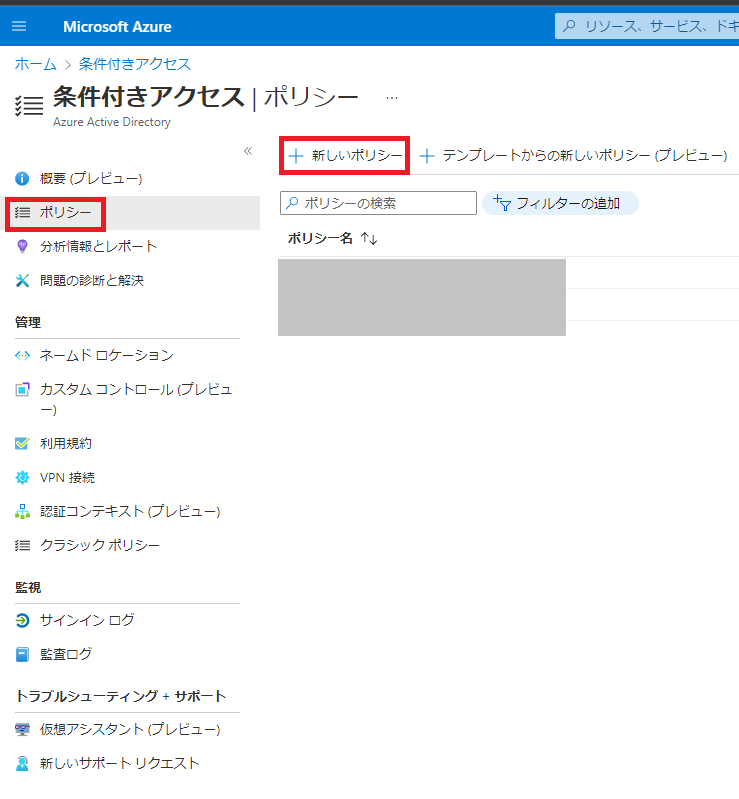Click 監視 section heading
The height and width of the screenshot is (799, 739).
coord(28,588)
